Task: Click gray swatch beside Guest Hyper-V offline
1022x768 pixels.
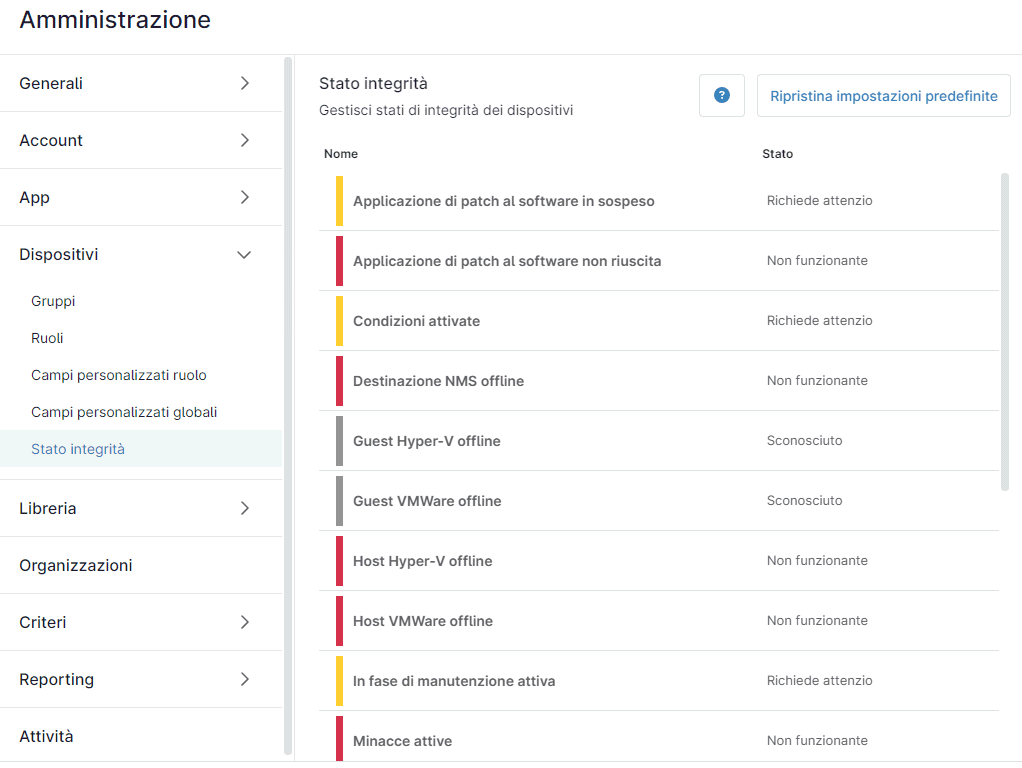Action: [x=339, y=441]
